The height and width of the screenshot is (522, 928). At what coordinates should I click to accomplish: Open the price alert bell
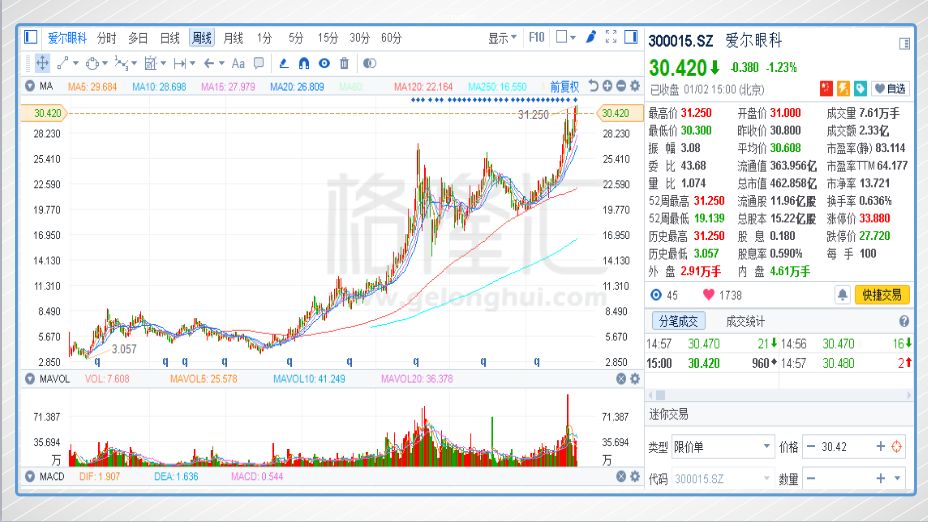842,295
